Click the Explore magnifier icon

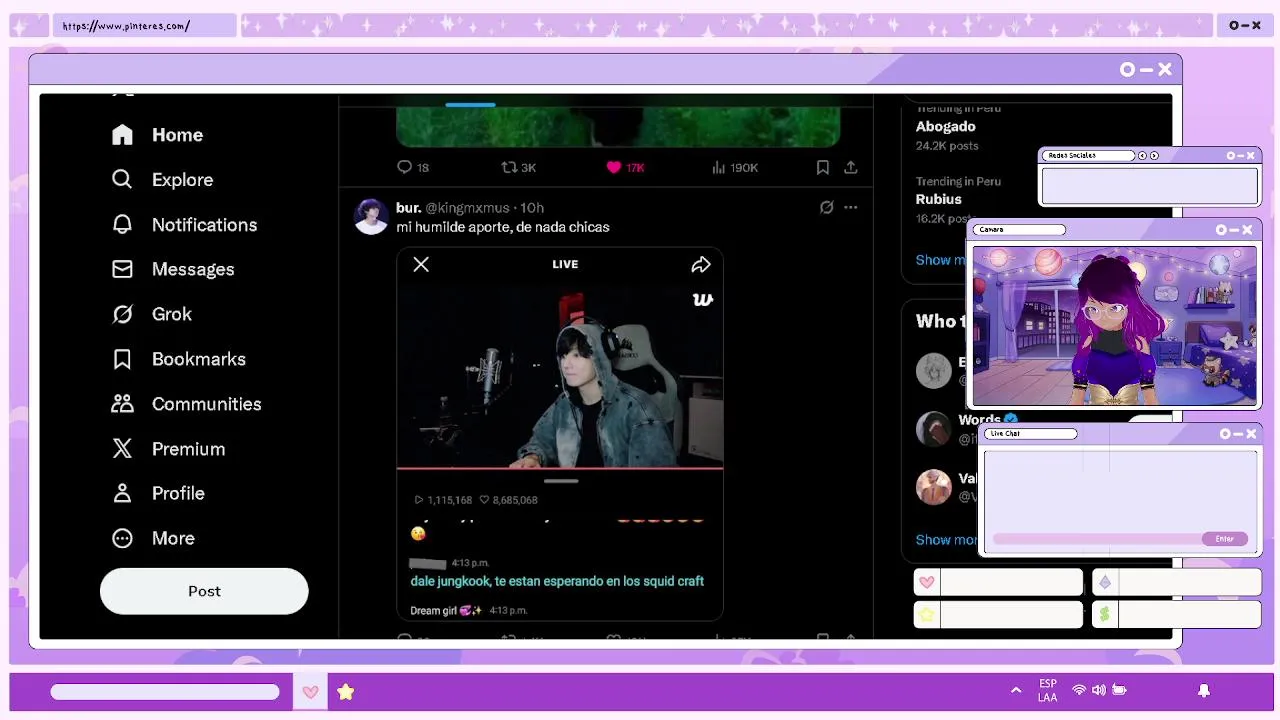click(x=122, y=179)
